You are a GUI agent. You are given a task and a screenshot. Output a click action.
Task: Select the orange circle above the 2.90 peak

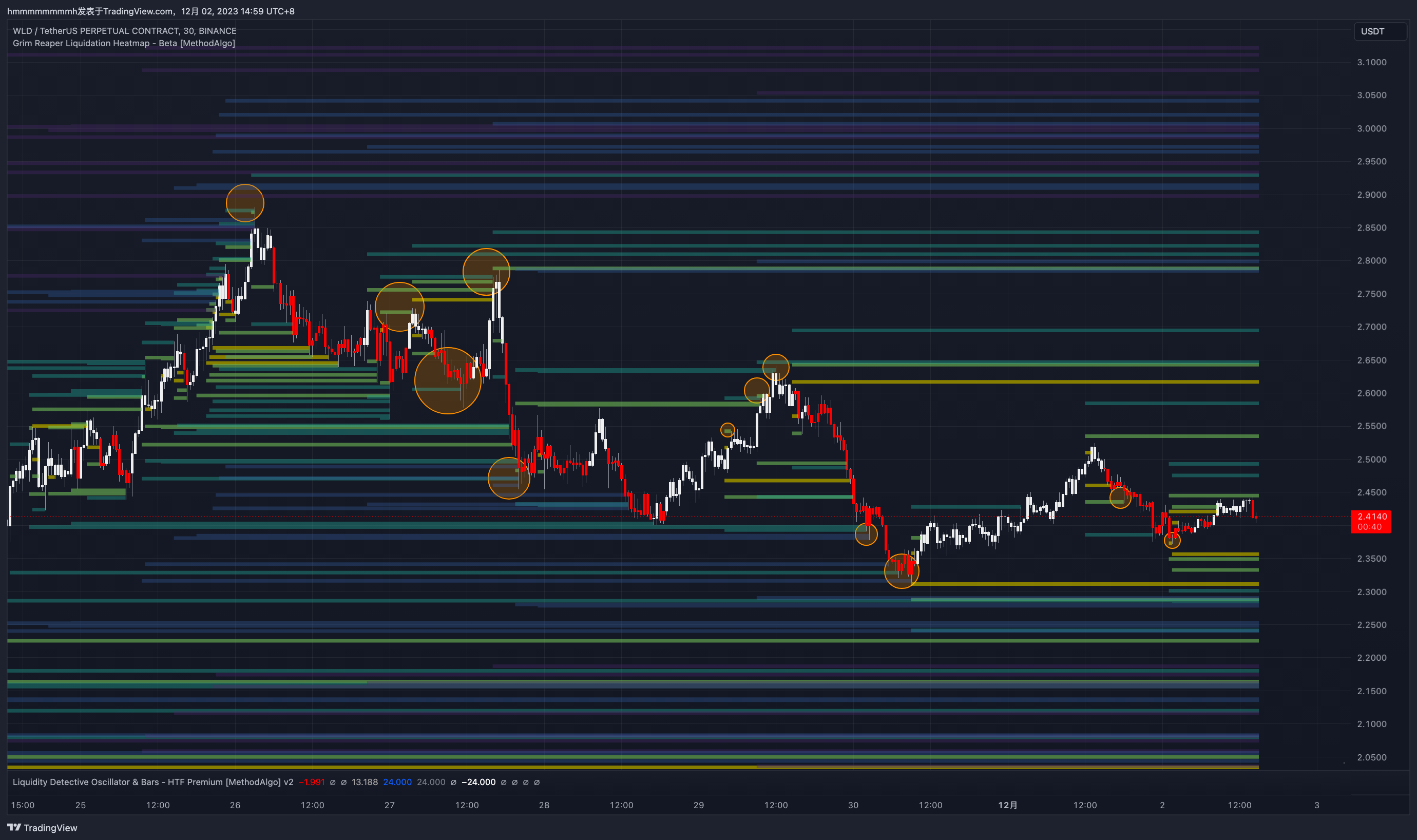pos(244,203)
